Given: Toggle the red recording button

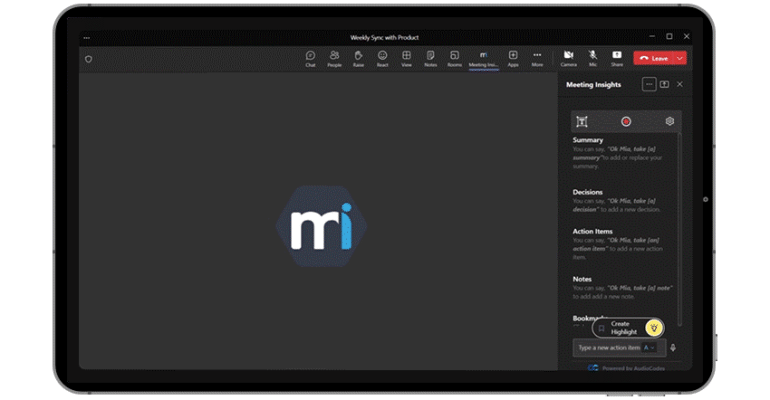Looking at the screenshot, I should [x=626, y=122].
